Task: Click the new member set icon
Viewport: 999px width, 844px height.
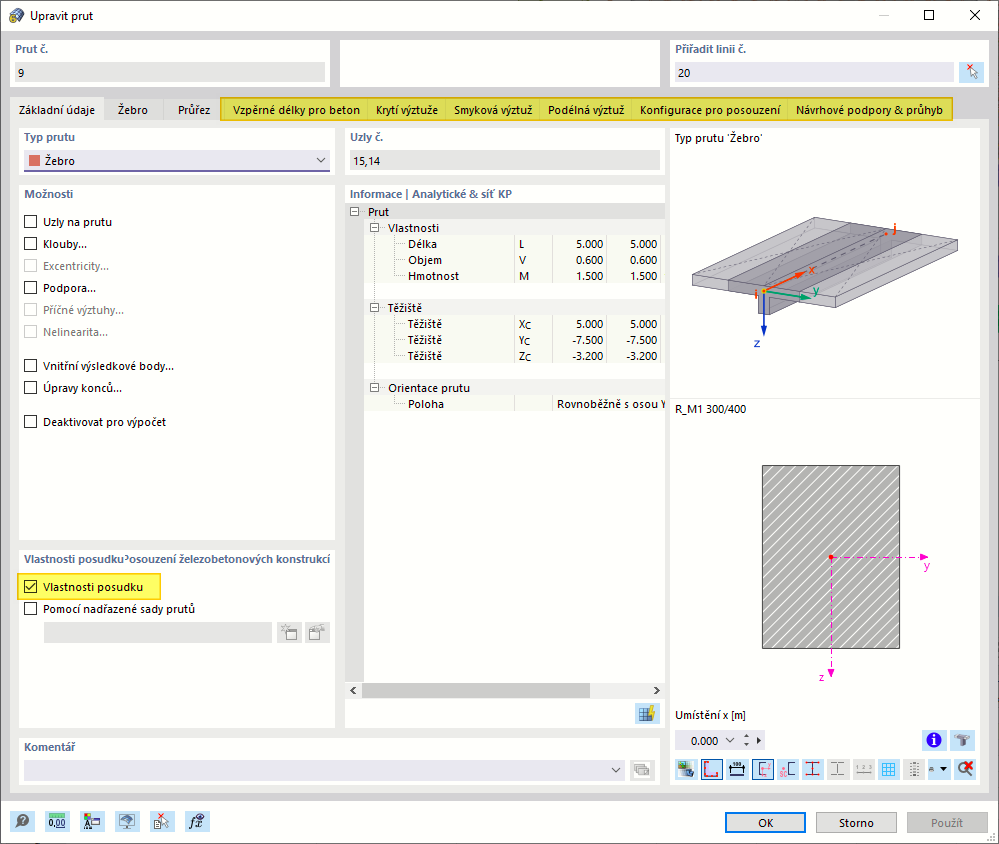Action: coord(289,633)
